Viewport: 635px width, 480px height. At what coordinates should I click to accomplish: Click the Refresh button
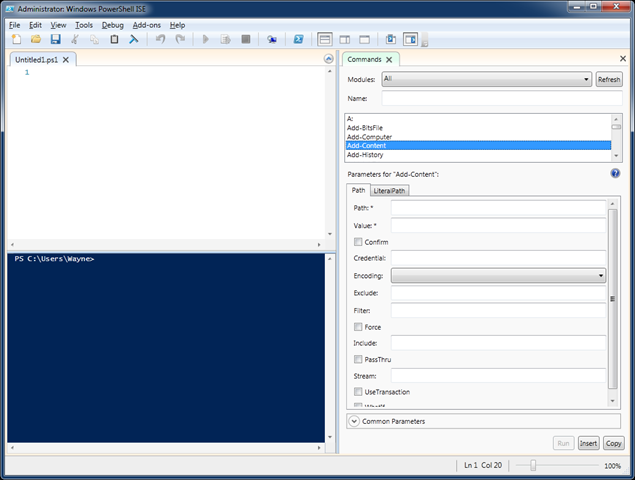tap(608, 79)
